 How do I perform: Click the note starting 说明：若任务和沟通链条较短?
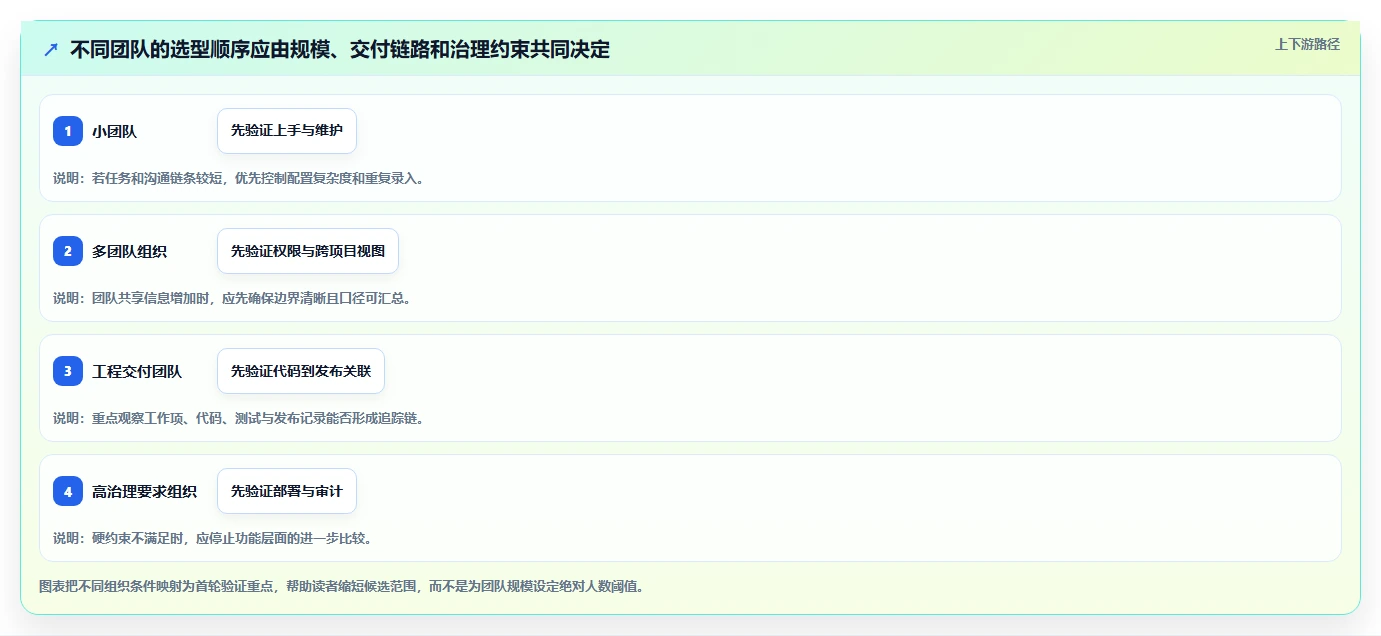(x=238, y=178)
